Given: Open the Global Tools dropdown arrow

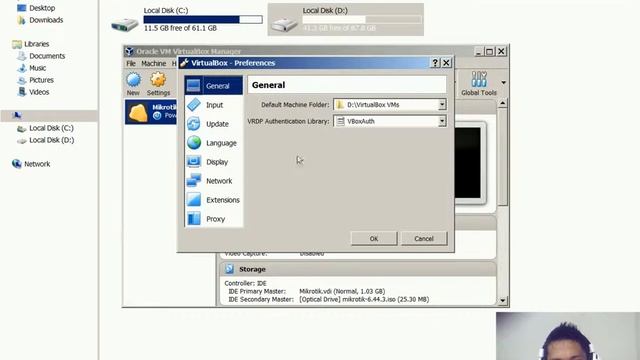Looking at the screenshot, I should coord(504,83).
